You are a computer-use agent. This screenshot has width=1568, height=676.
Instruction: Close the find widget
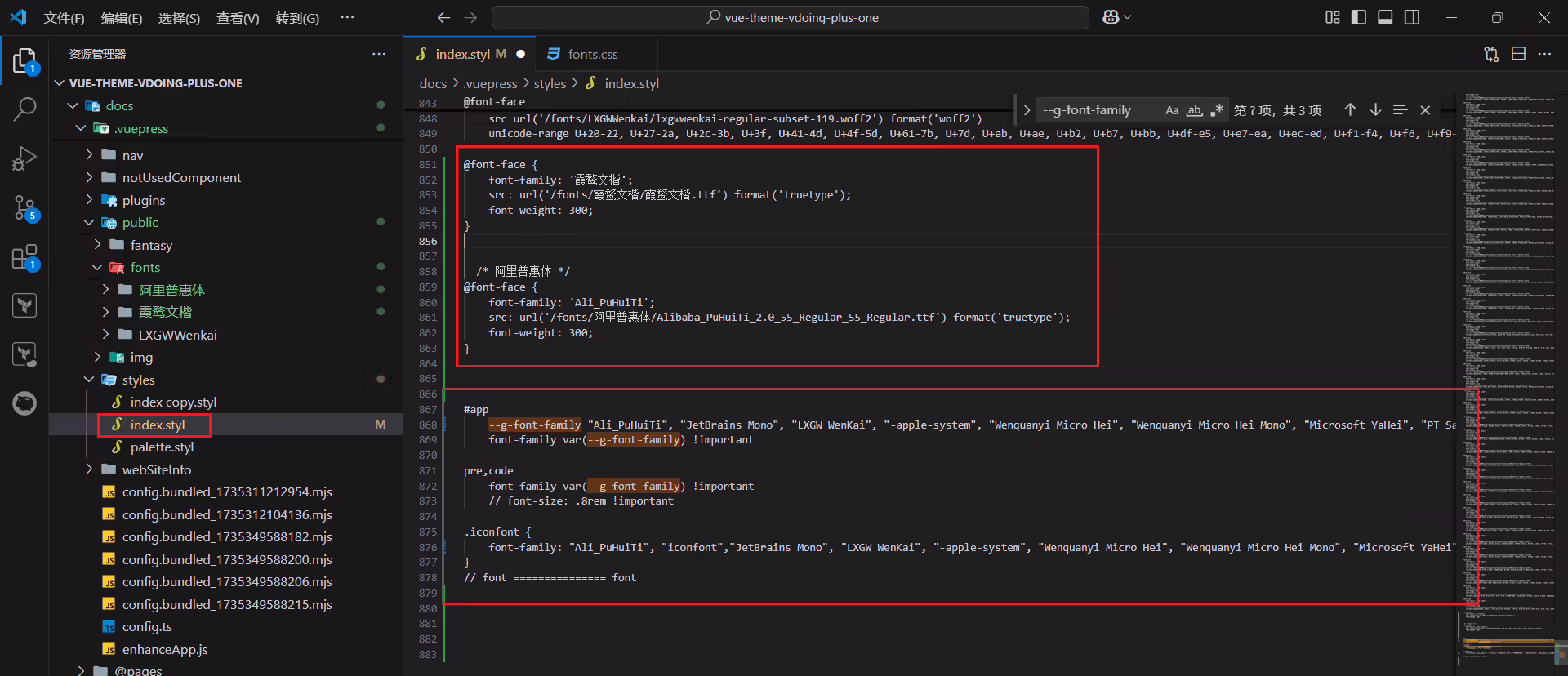tap(1425, 109)
